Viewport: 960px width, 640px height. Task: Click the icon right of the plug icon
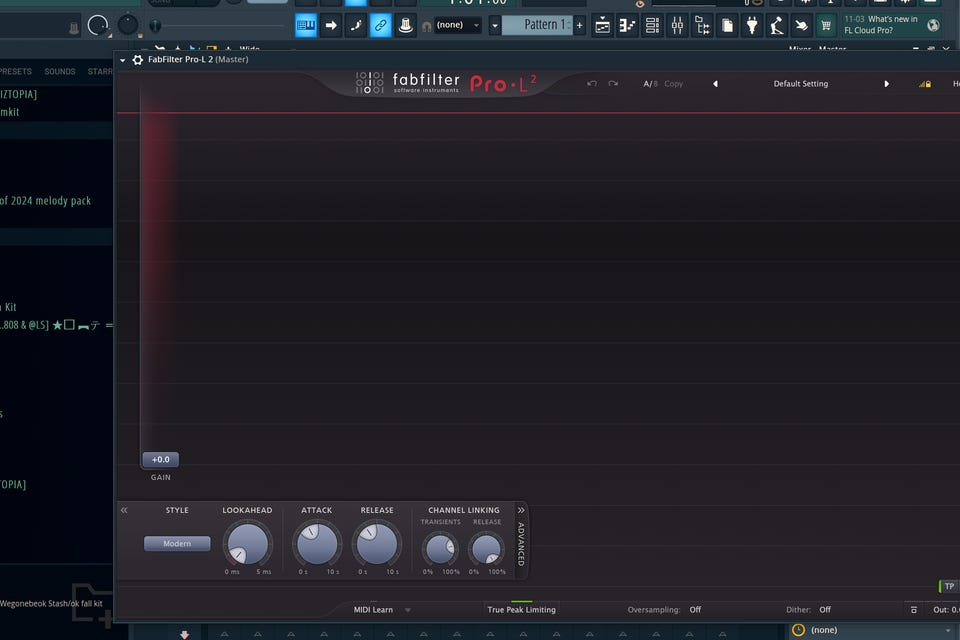click(776, 26)
